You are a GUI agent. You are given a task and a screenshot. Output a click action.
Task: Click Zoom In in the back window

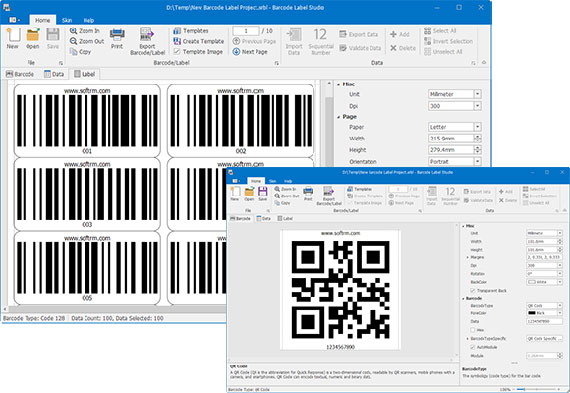pos(85,31)
